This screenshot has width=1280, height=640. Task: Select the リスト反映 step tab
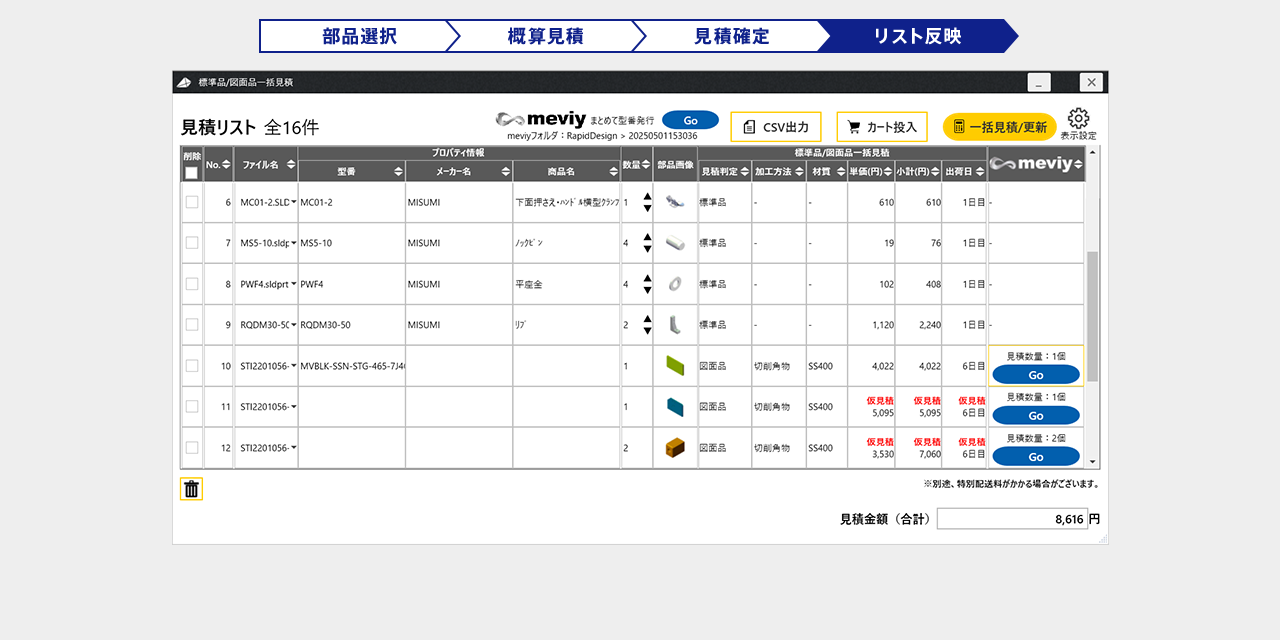point(916,36)
